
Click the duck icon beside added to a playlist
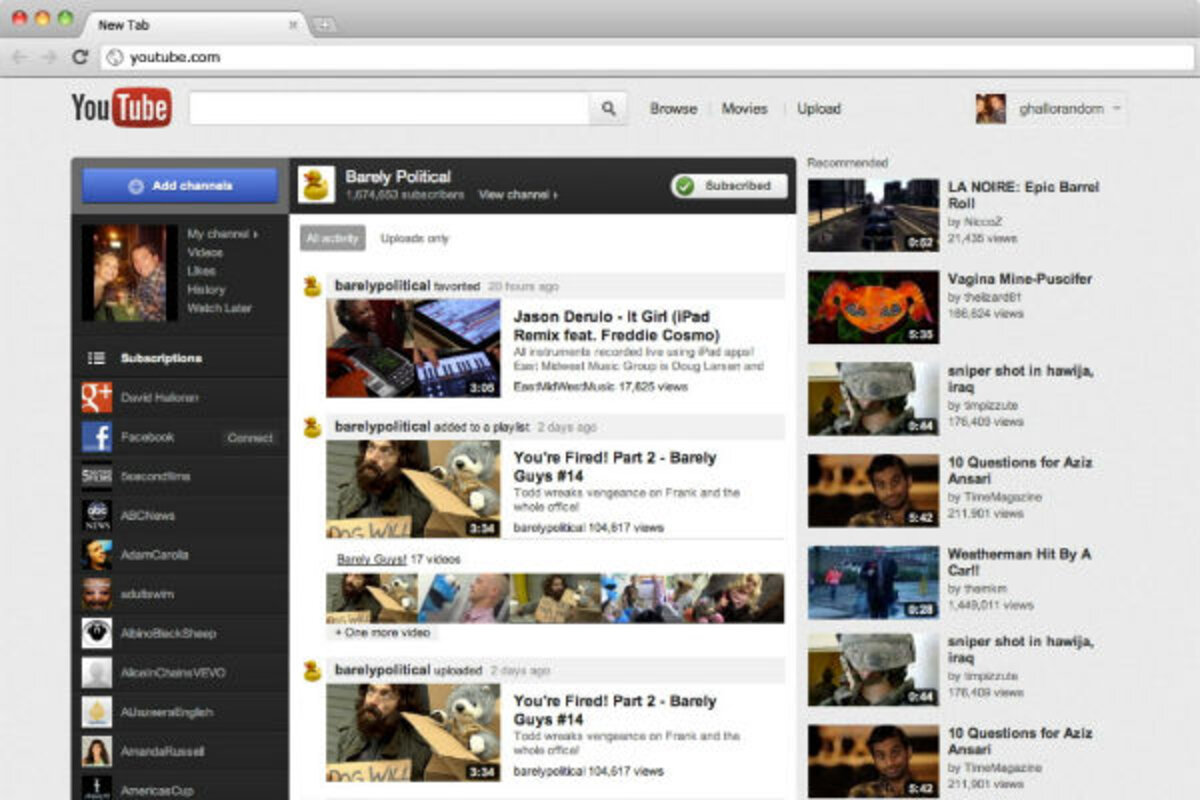point(312,428)
